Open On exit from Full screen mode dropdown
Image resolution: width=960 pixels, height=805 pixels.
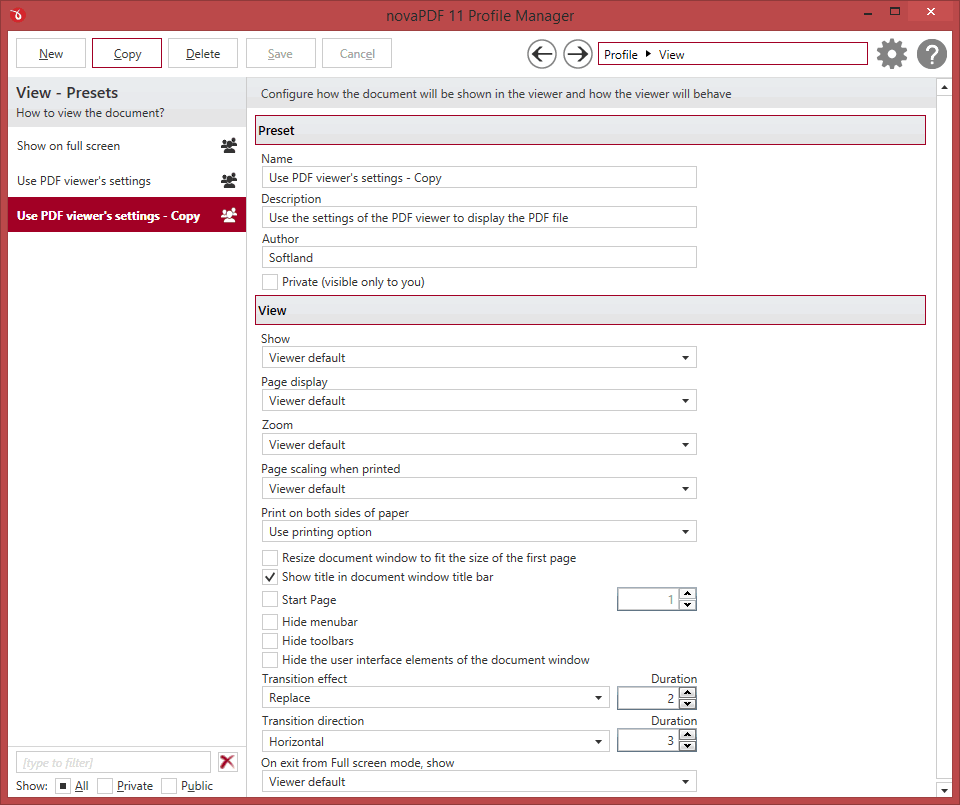tap(479, 782)
